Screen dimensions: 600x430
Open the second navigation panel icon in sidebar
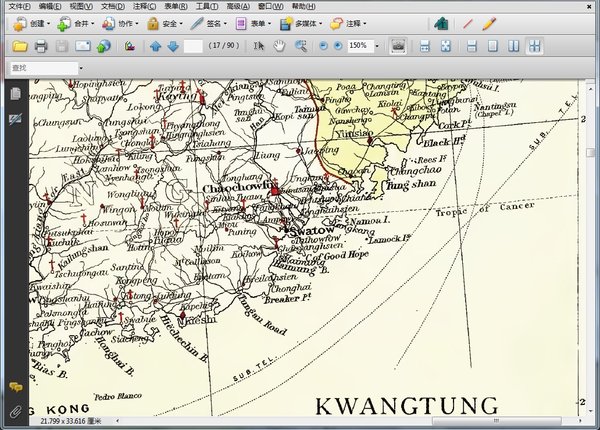point(16,119)
